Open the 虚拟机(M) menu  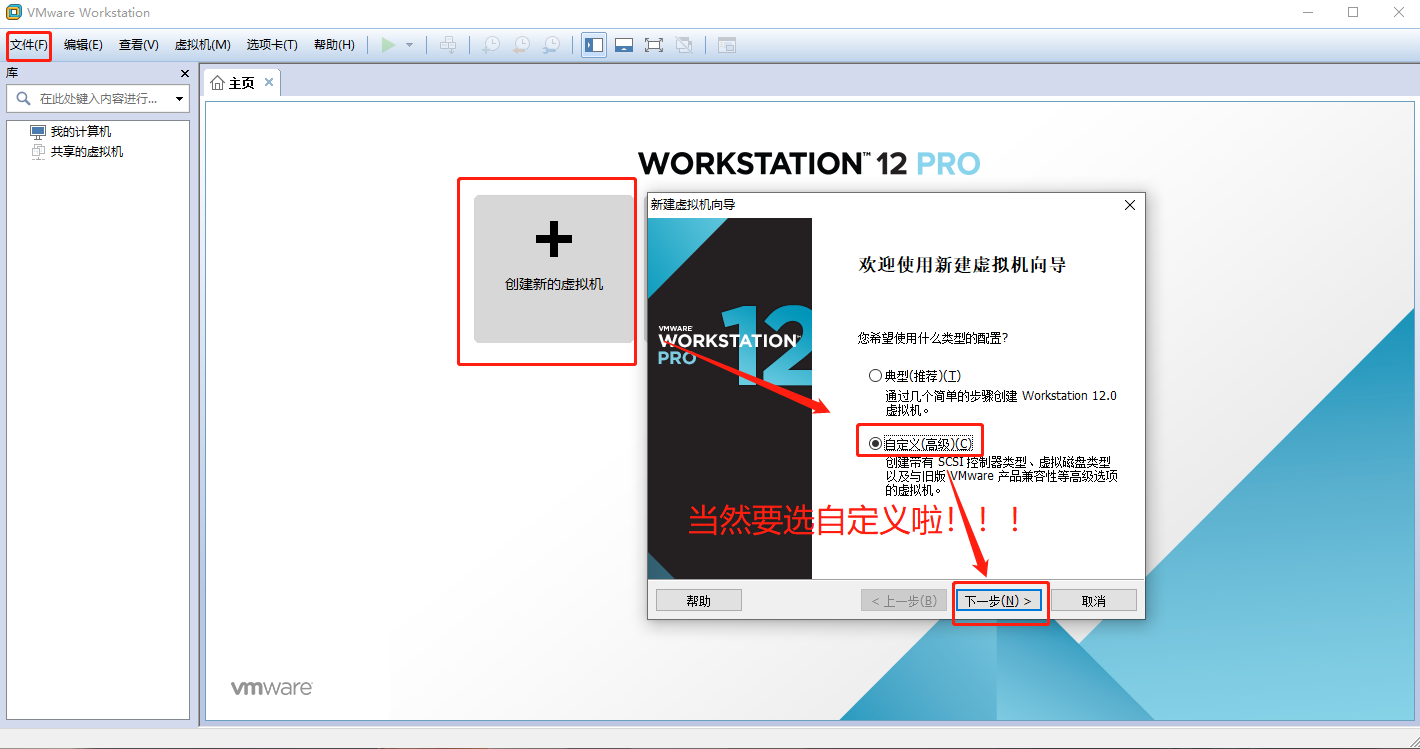tap(202, 45)
